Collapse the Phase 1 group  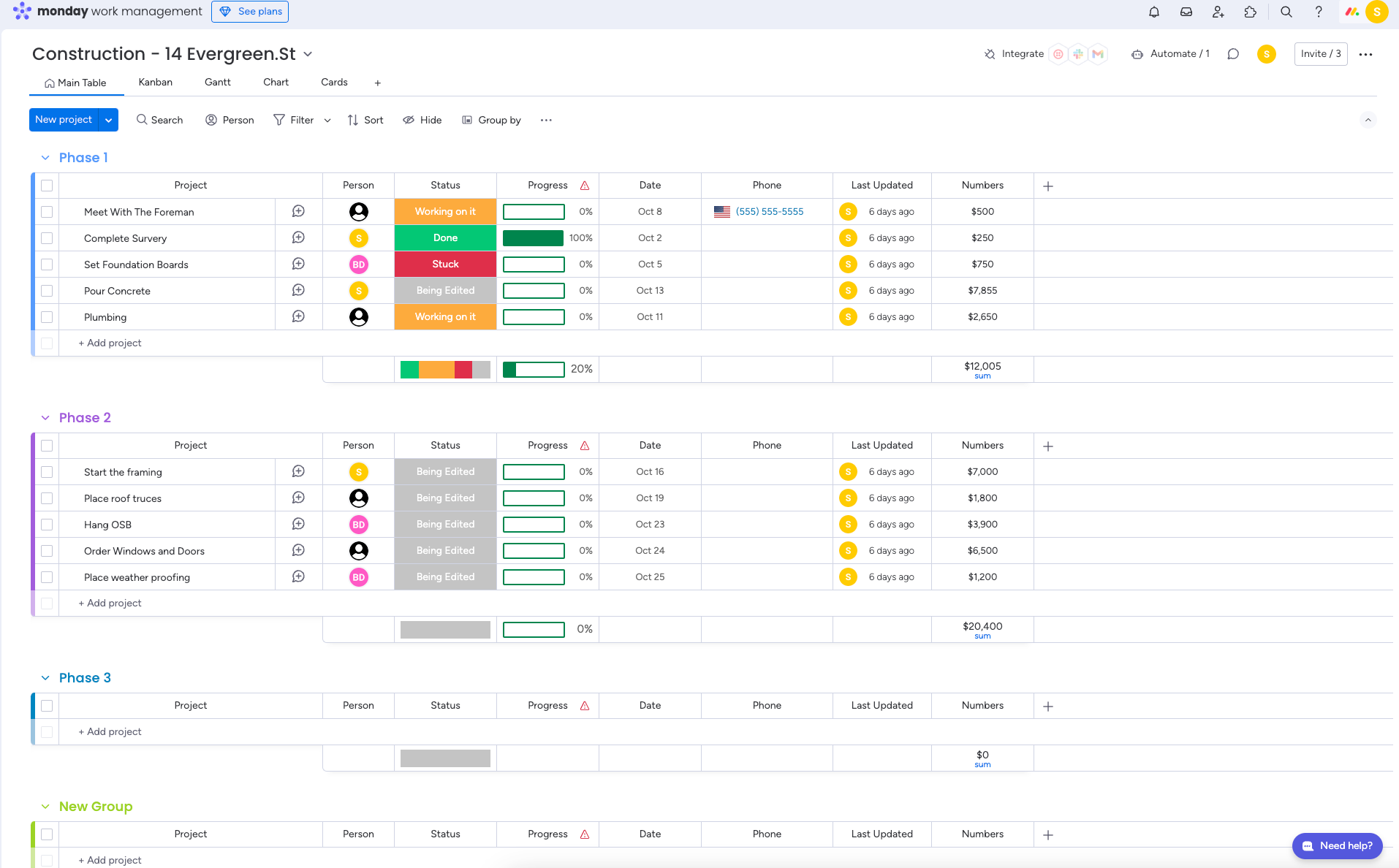click(45, 158)
